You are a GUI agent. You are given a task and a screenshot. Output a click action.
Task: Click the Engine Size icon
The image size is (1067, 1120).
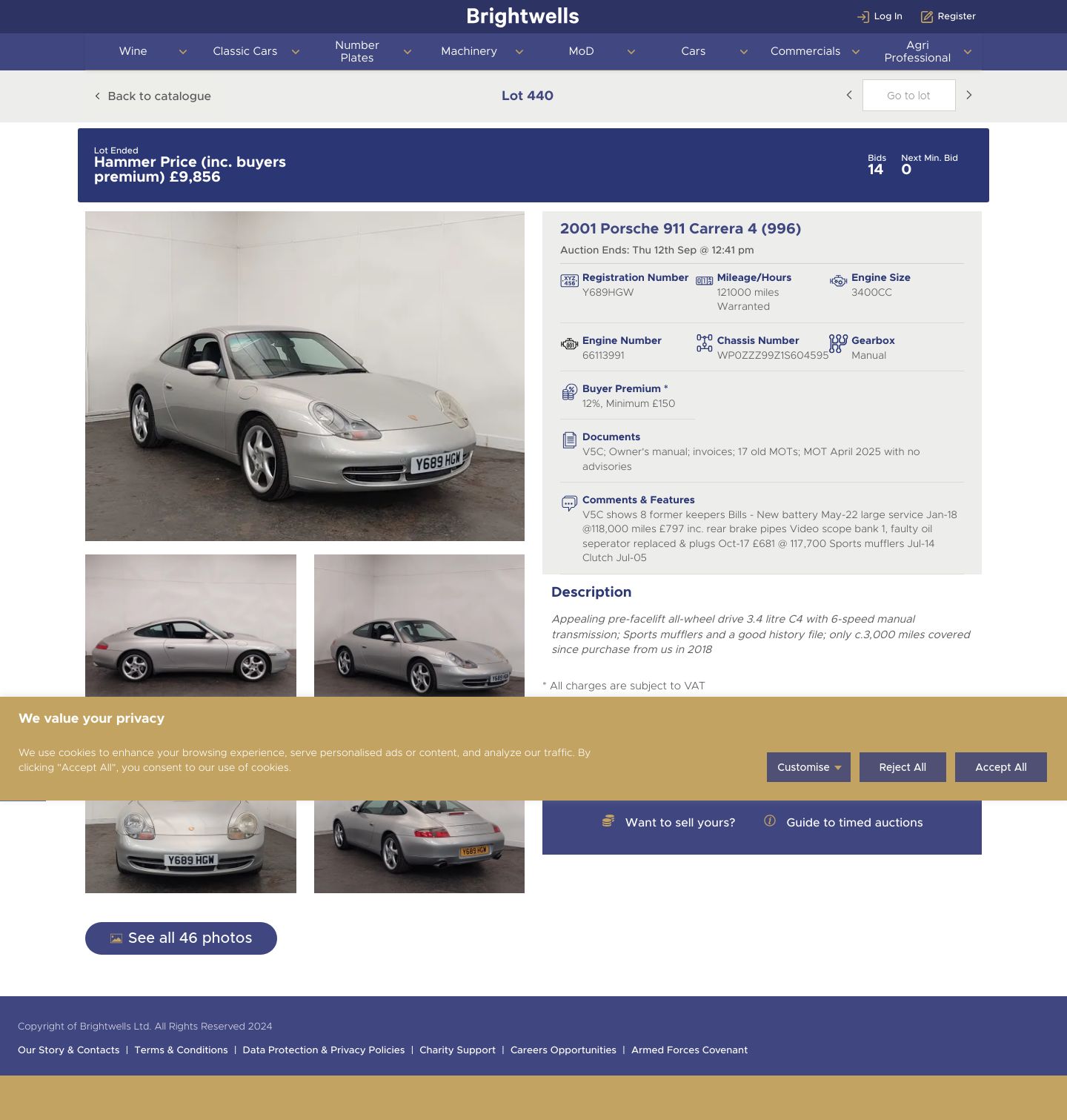(x=838, y=281)
